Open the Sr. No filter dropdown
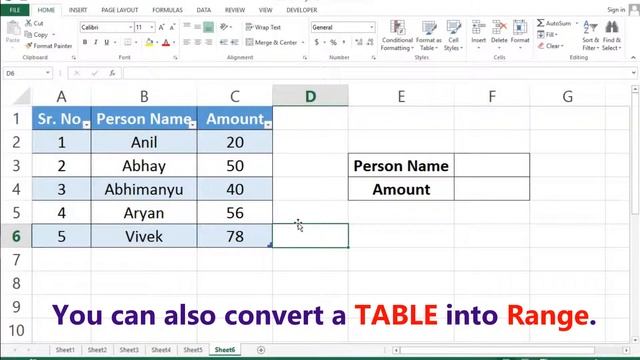 coord(86,124)
